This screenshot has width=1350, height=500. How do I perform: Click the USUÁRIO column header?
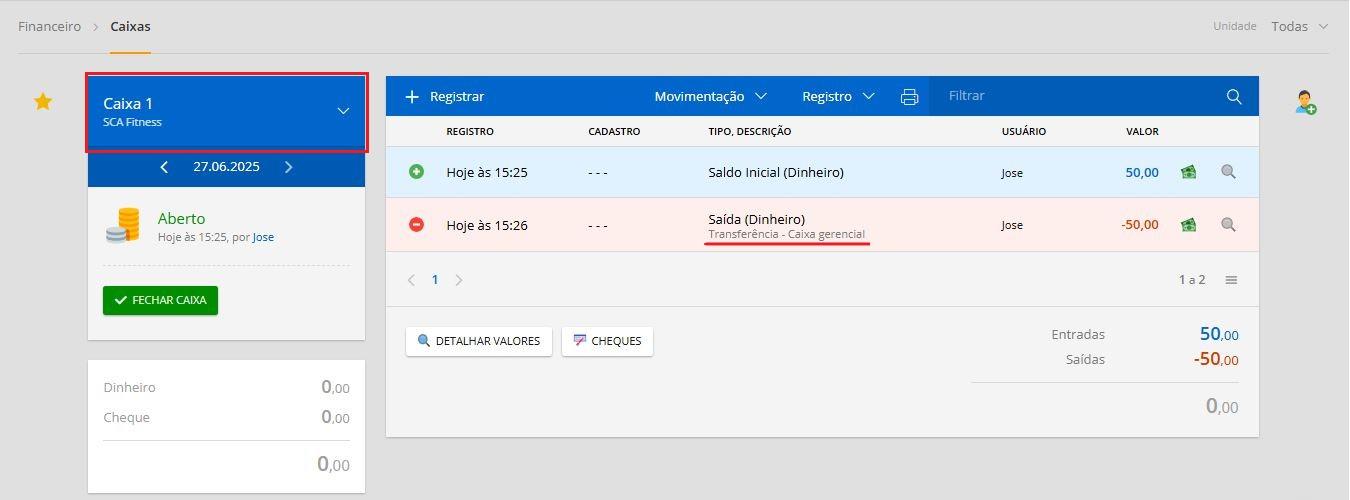point(1024,132)
